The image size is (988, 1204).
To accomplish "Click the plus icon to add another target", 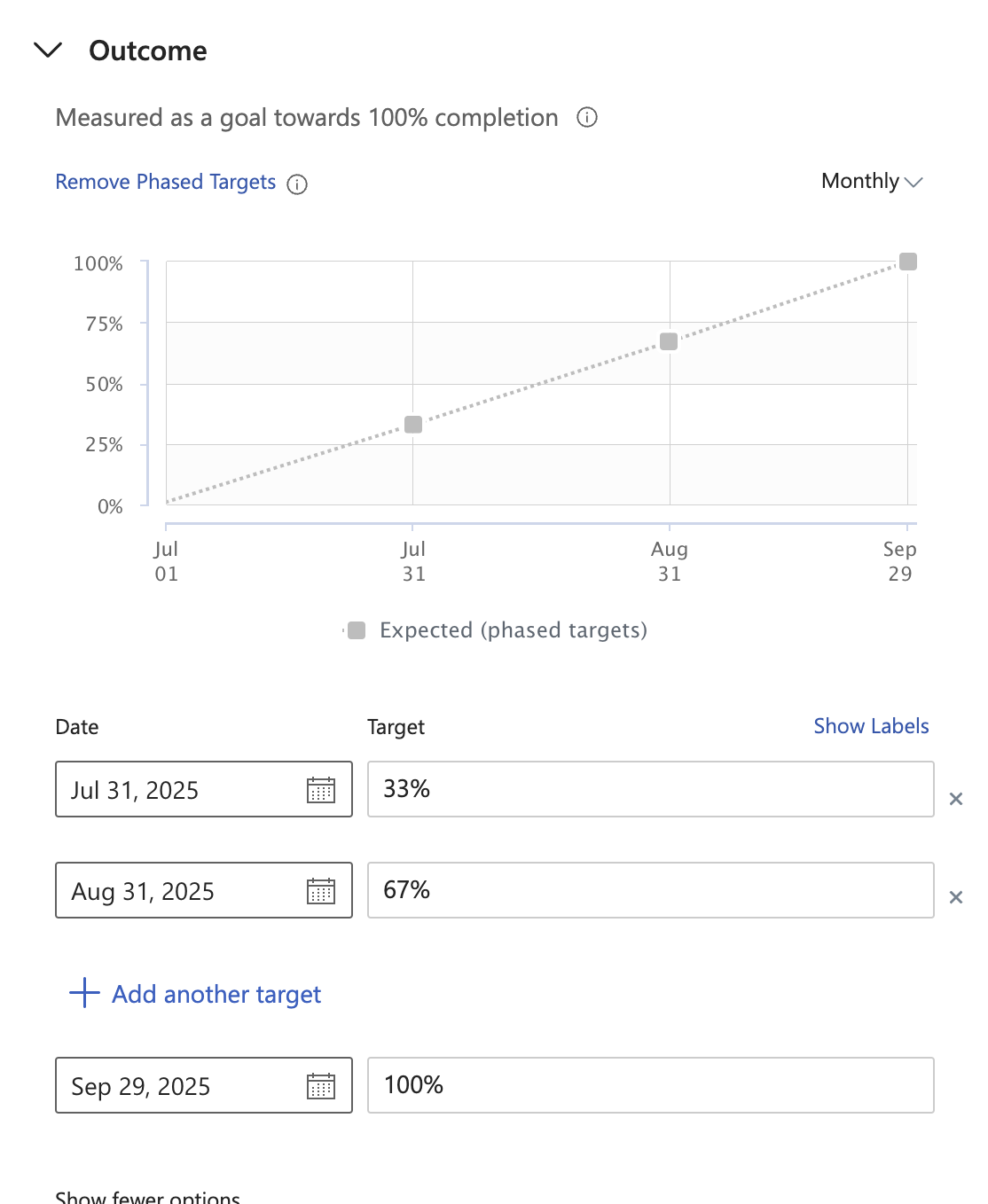I will tap(82, 994).
